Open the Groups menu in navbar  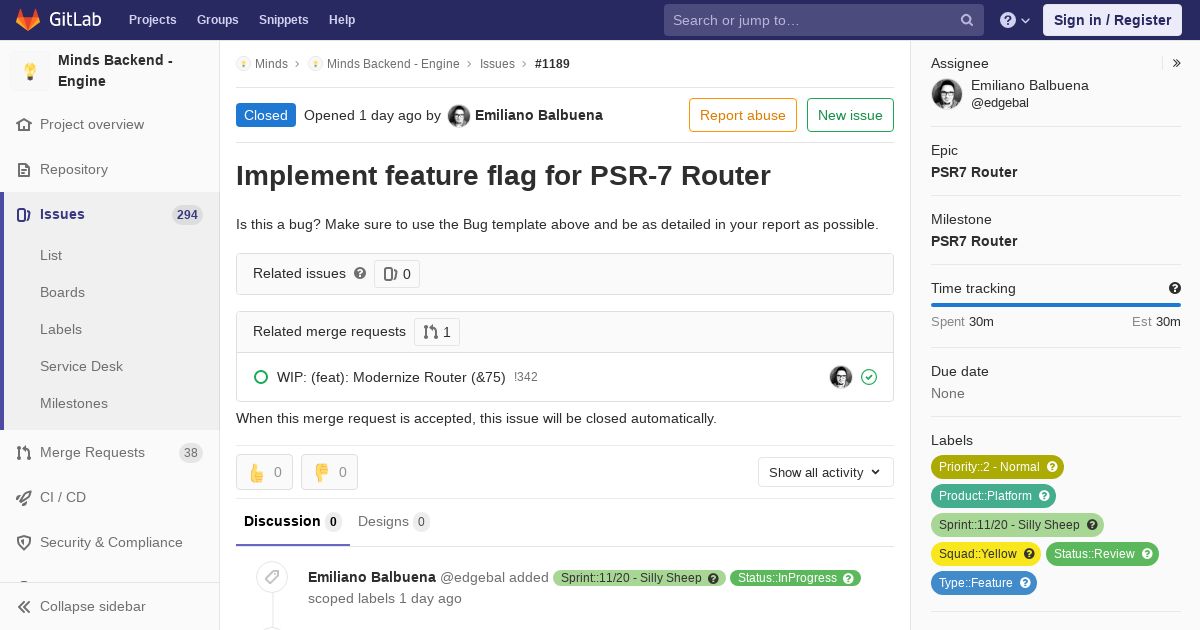click(218, 20)
